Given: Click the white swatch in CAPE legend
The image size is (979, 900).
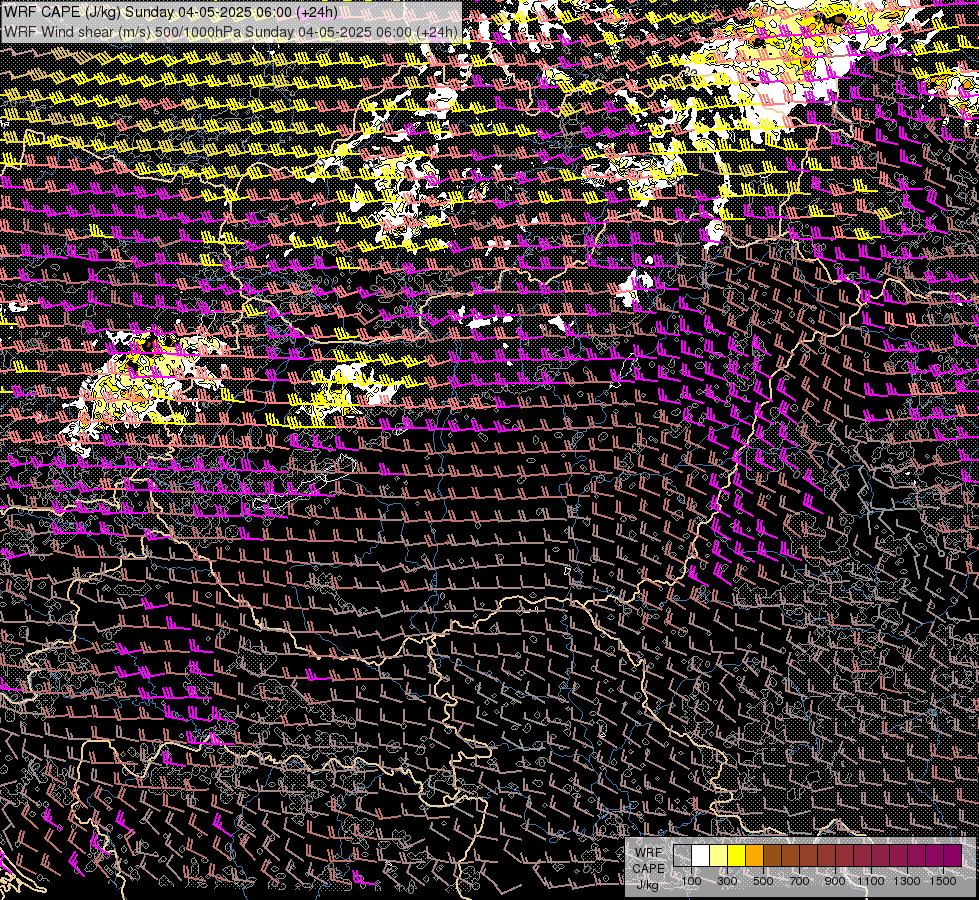Looking at the screenshot, I should pos(701,855).
